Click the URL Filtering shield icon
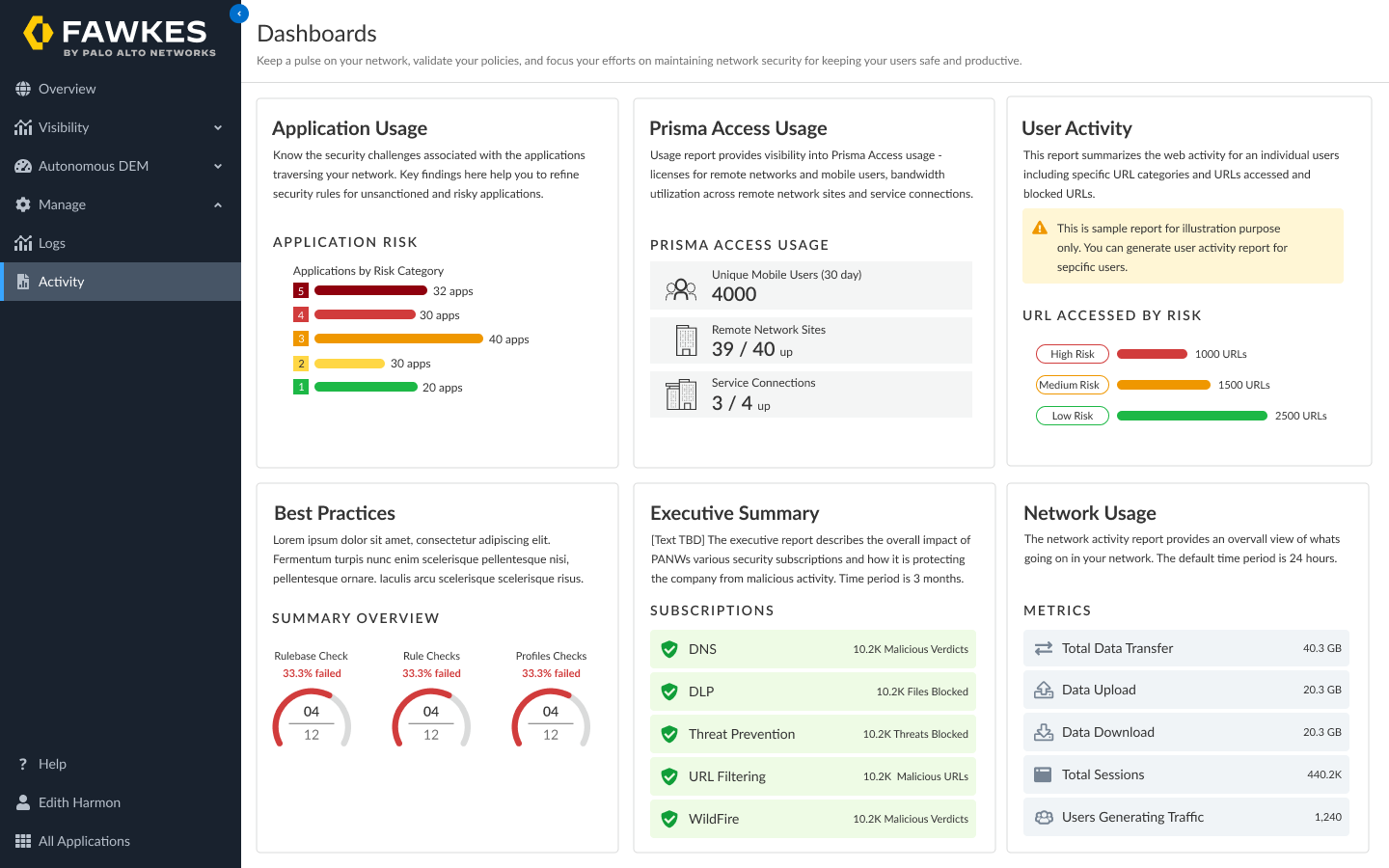The image size is (1389, 868). 669,776
